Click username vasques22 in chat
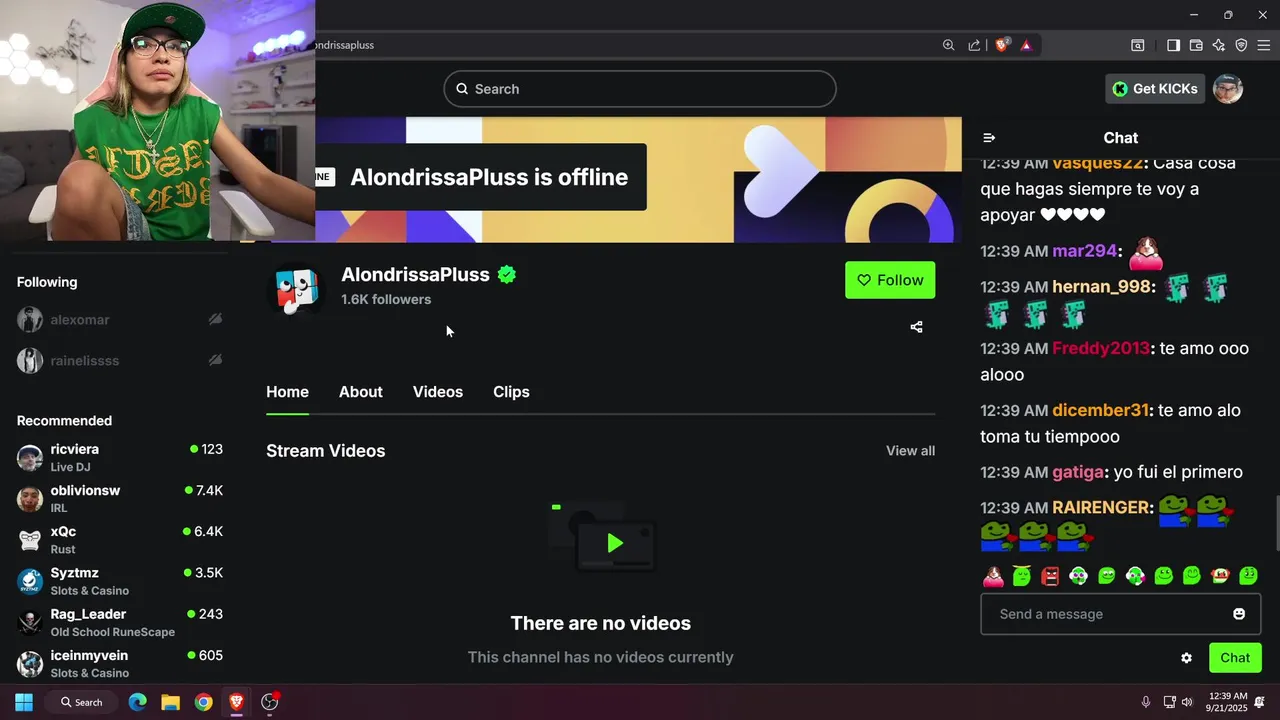The height and width of the screenshot is (720, 1280). pyautogui.click(x=1097, y=163)
